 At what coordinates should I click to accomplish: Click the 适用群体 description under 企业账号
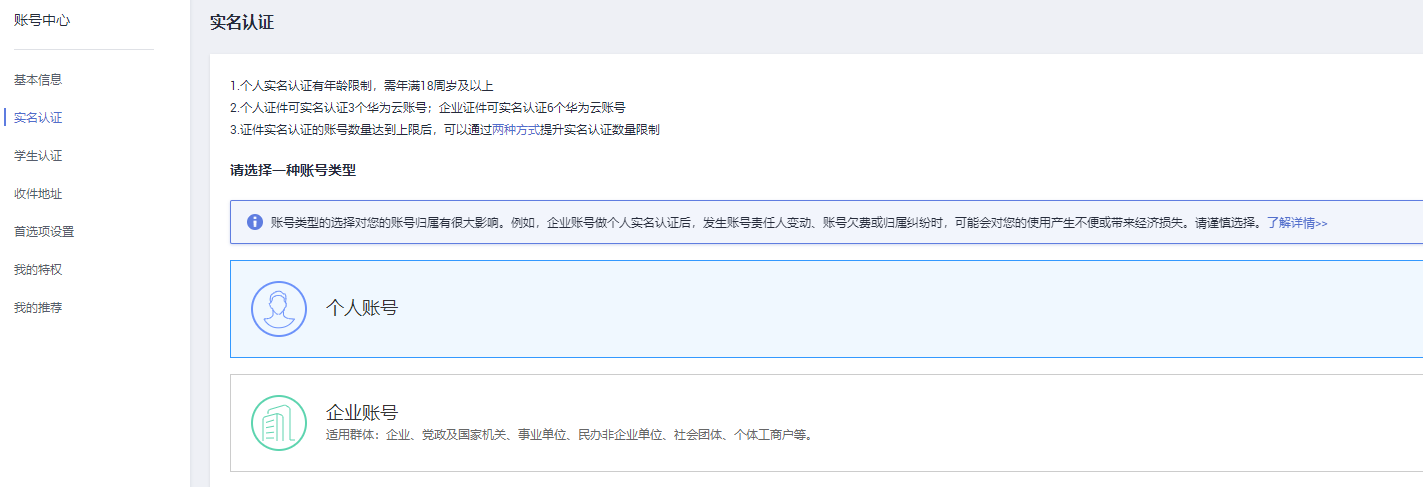coord(569,436)
